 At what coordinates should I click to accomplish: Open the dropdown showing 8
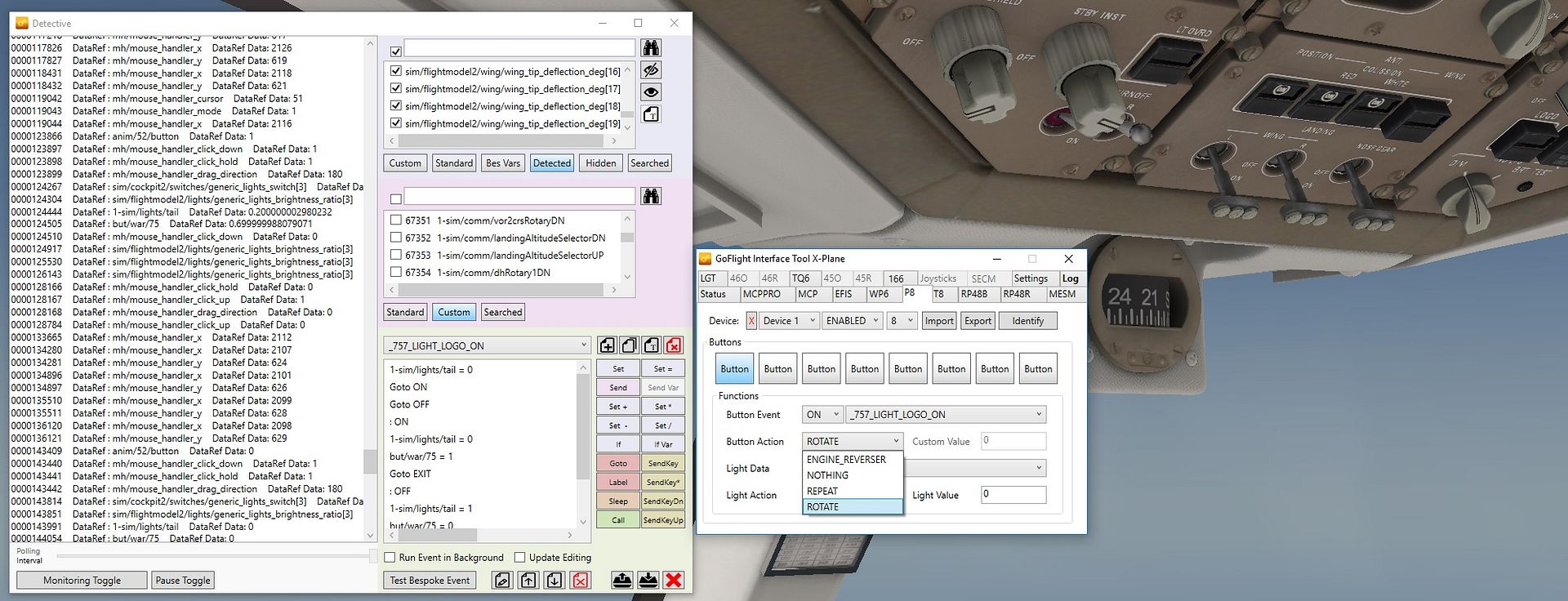902,321
